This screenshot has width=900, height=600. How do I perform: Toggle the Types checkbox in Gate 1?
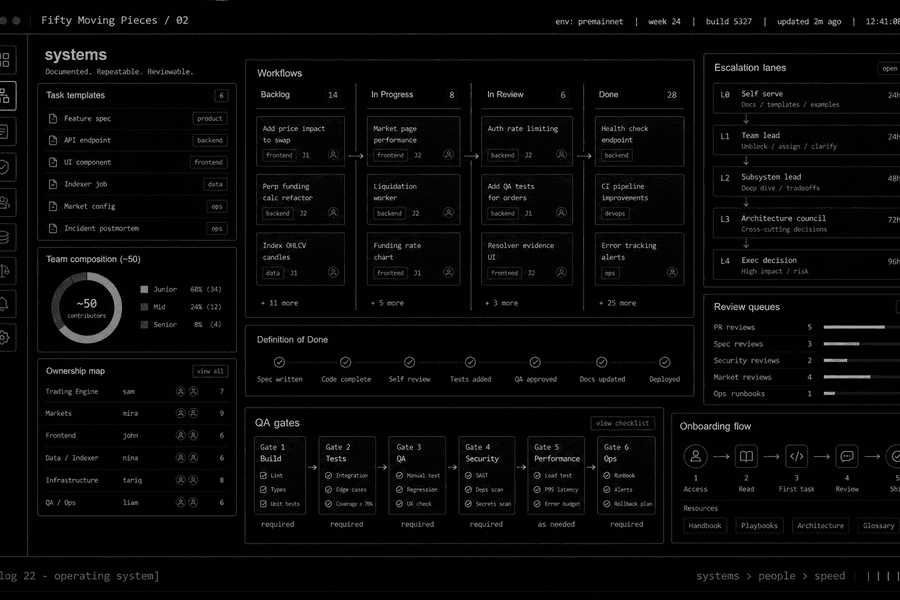click(x=263, y=490)
